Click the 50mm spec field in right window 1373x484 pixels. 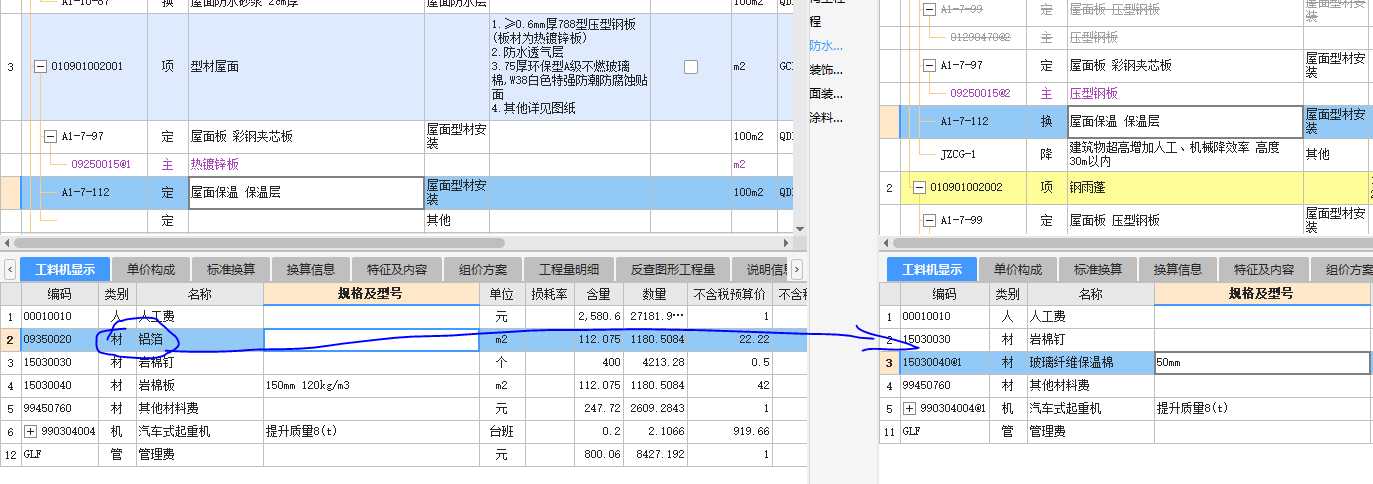pos(1261,363)
